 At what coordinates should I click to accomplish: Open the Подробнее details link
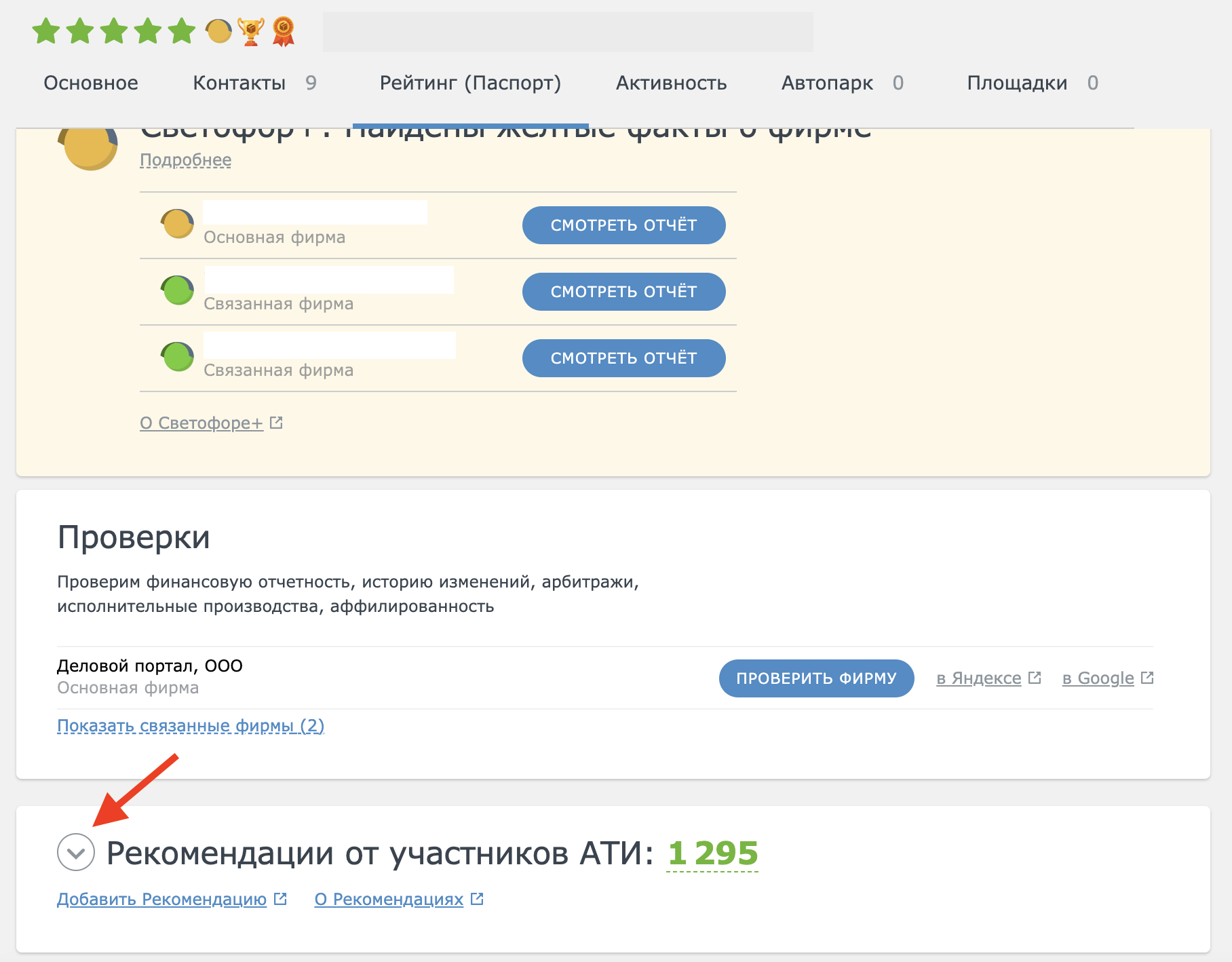click(x=185, y=160)
